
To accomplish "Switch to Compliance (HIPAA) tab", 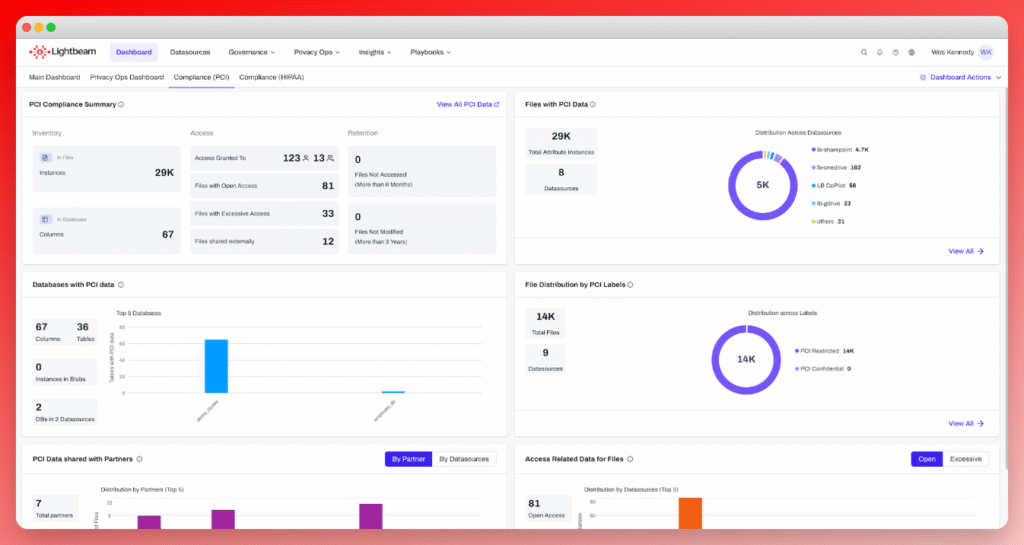I will tap(272, 77).
